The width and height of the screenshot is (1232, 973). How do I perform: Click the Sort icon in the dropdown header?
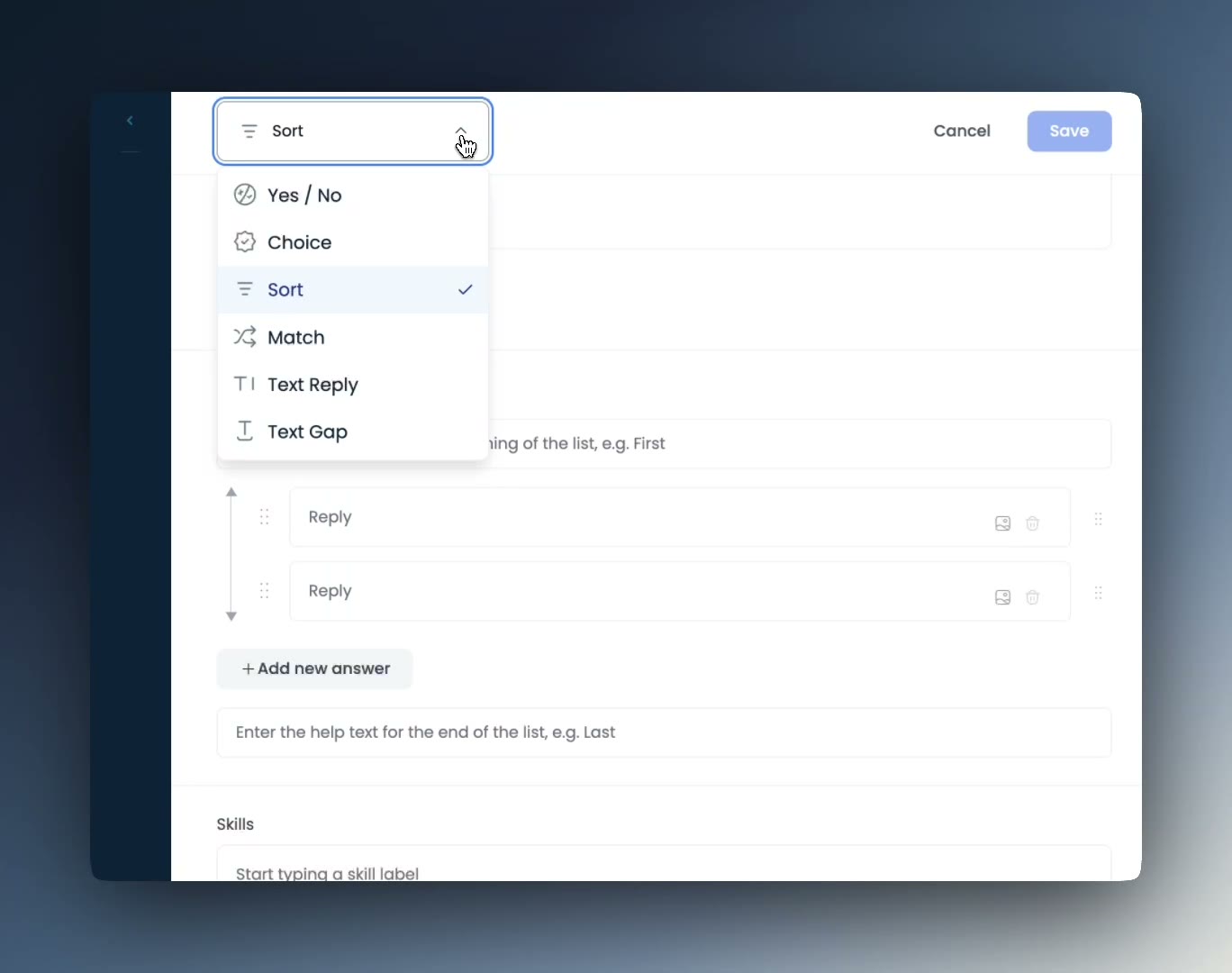click(x=249, y=132)
